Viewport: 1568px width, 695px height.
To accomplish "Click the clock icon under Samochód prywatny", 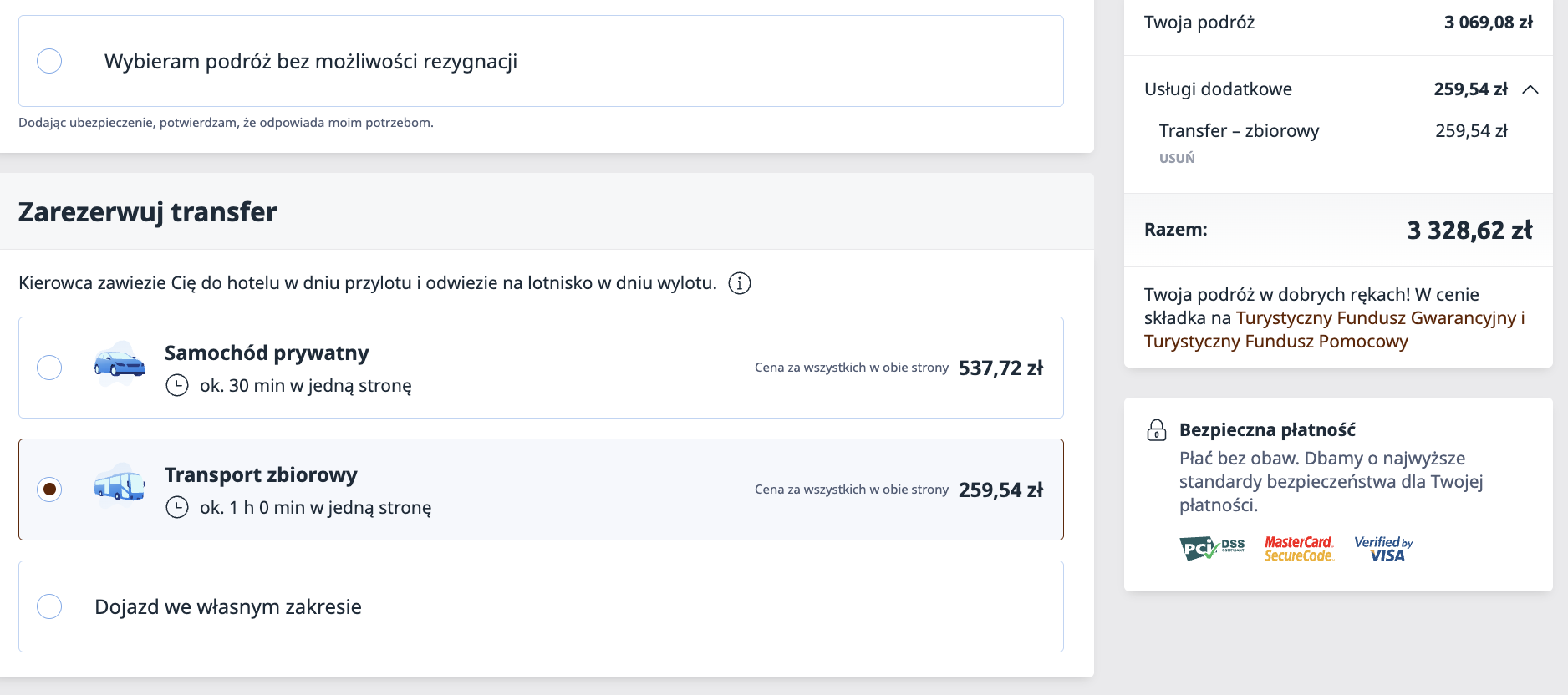I will click(x=177, y=385).
